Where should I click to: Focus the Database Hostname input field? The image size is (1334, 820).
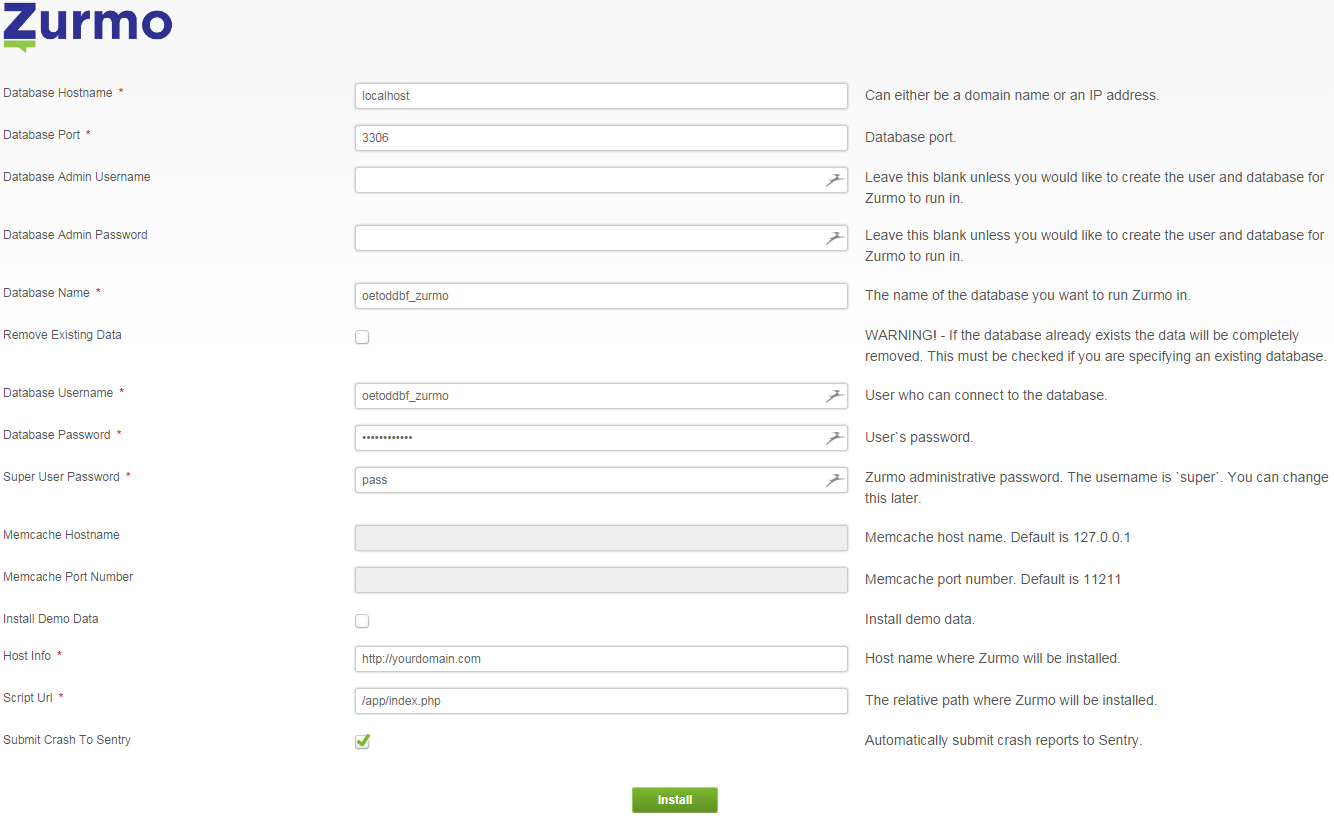pyautogui.click(x=601, y=96)
